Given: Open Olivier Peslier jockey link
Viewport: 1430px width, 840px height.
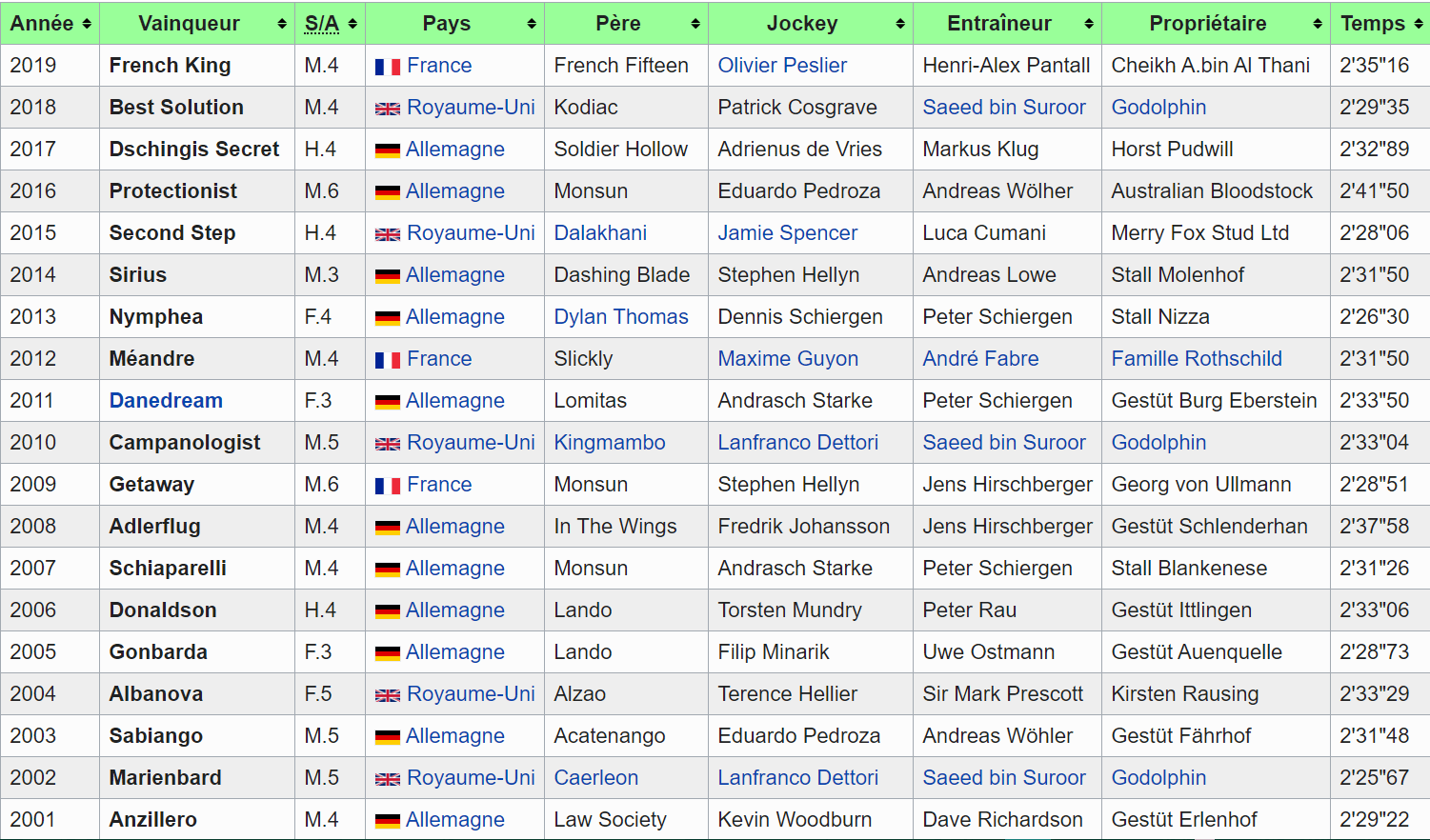Looking at the screenshot, I should [x=782, y=66].
